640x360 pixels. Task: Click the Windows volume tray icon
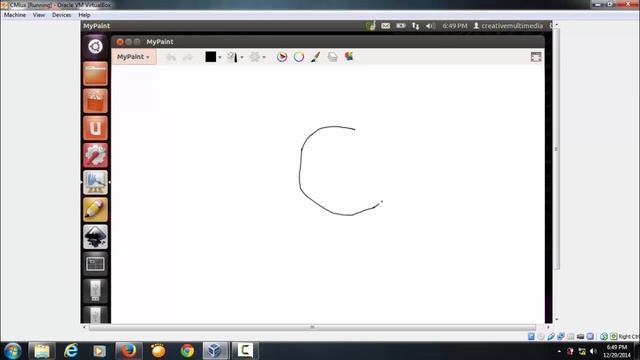[x=593, y=351]
